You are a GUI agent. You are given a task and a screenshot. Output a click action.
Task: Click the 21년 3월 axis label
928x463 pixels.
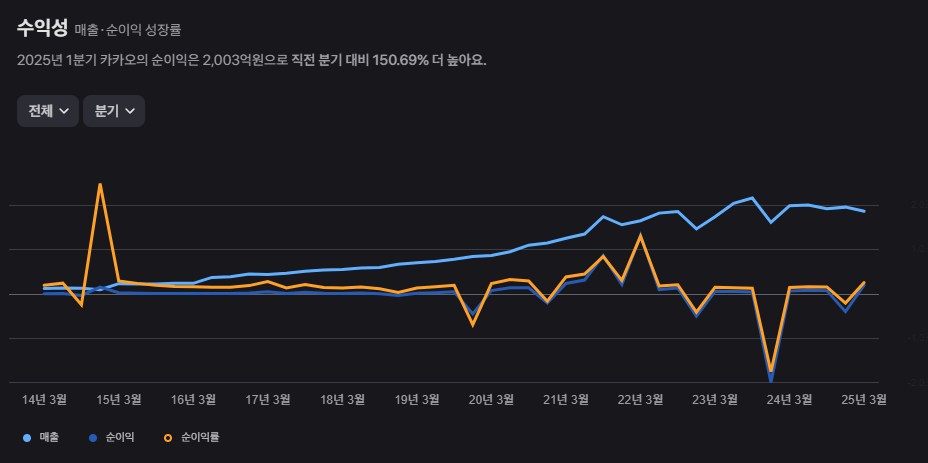pos(566,400)
